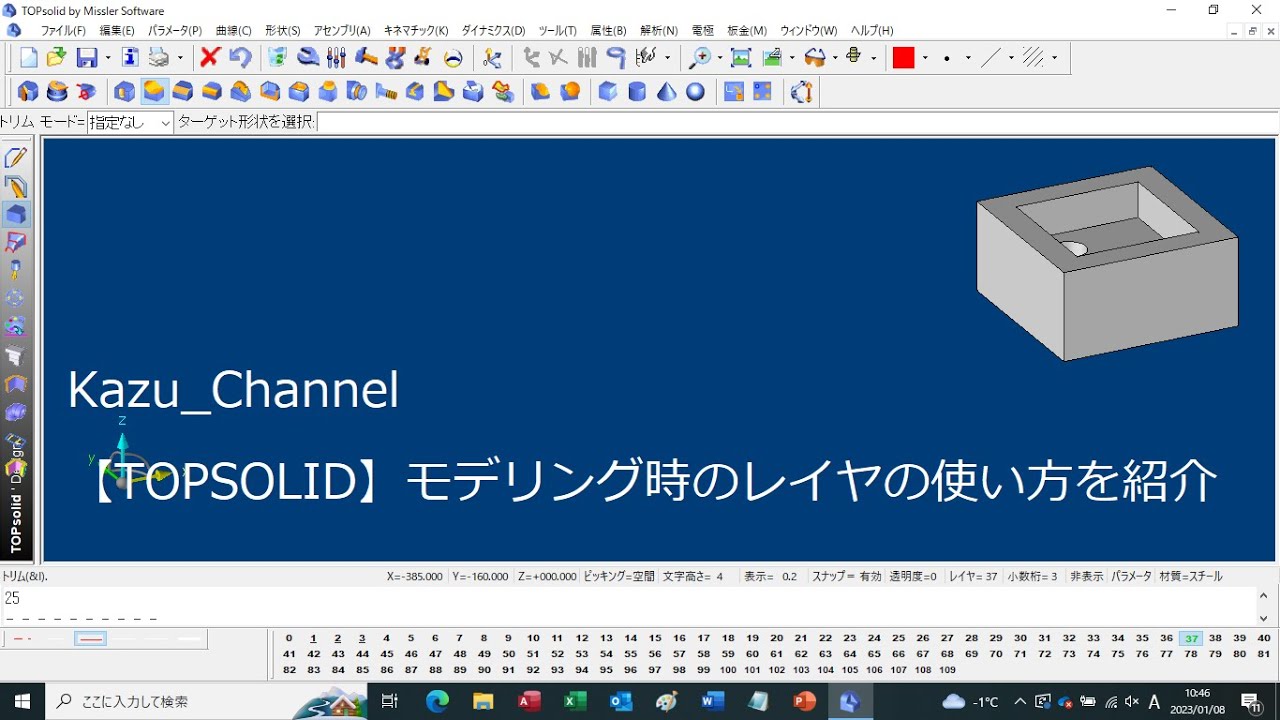Toggle layer 0 in the layer bar
Screen dimensions: 1280x720
tap(289, 638)
